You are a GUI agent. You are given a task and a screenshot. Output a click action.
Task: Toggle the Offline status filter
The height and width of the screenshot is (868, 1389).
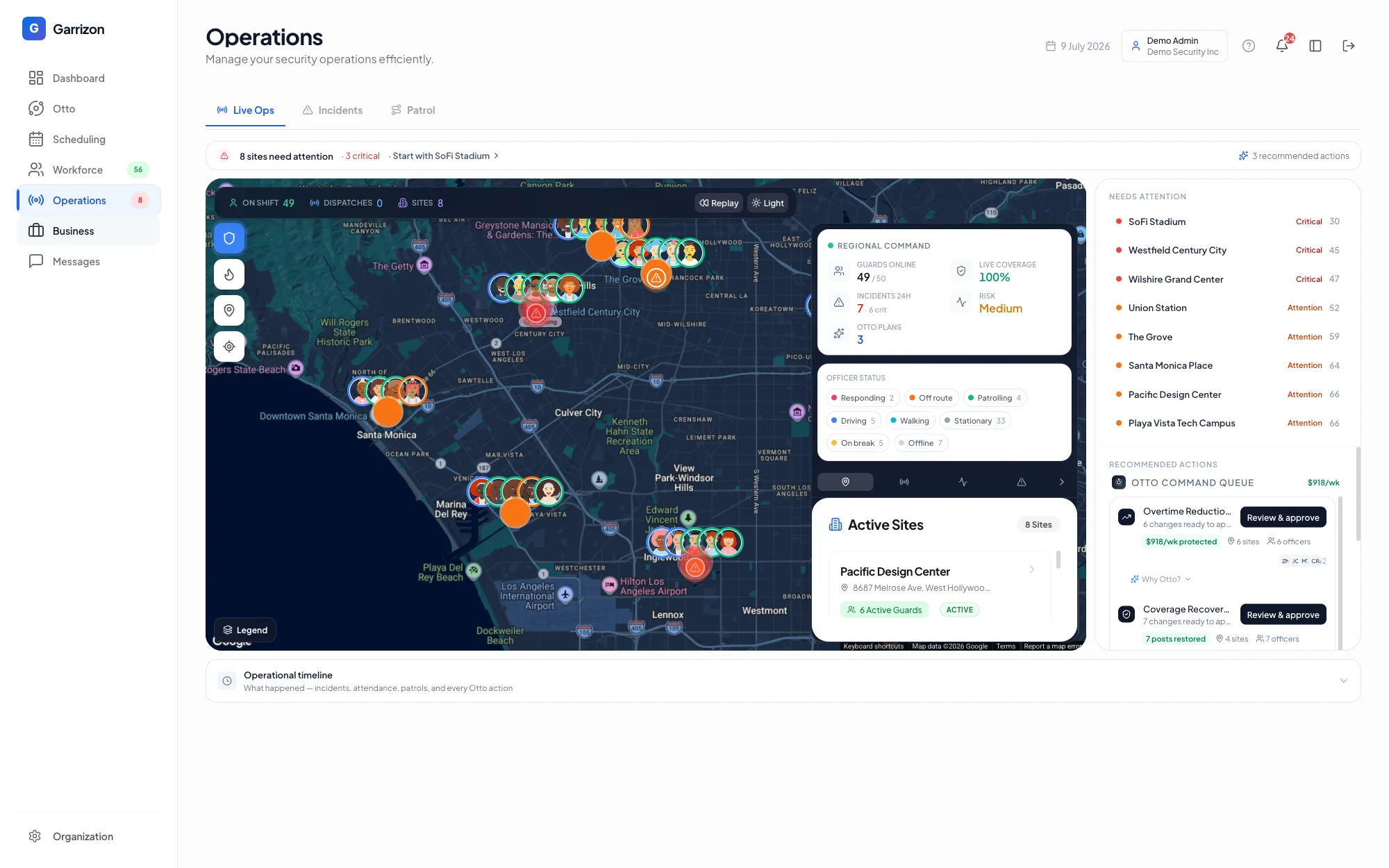(x=921, y=443)
